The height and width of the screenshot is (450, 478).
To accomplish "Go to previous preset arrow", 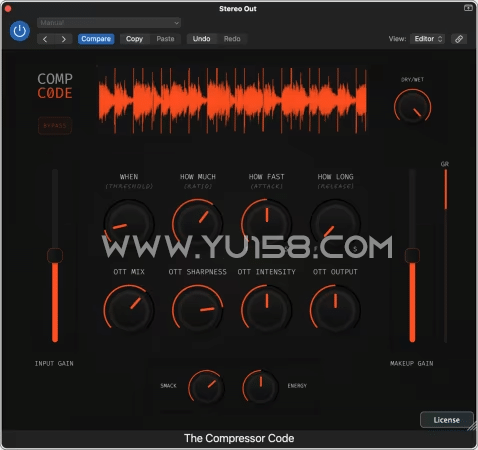I will (45, 39).
